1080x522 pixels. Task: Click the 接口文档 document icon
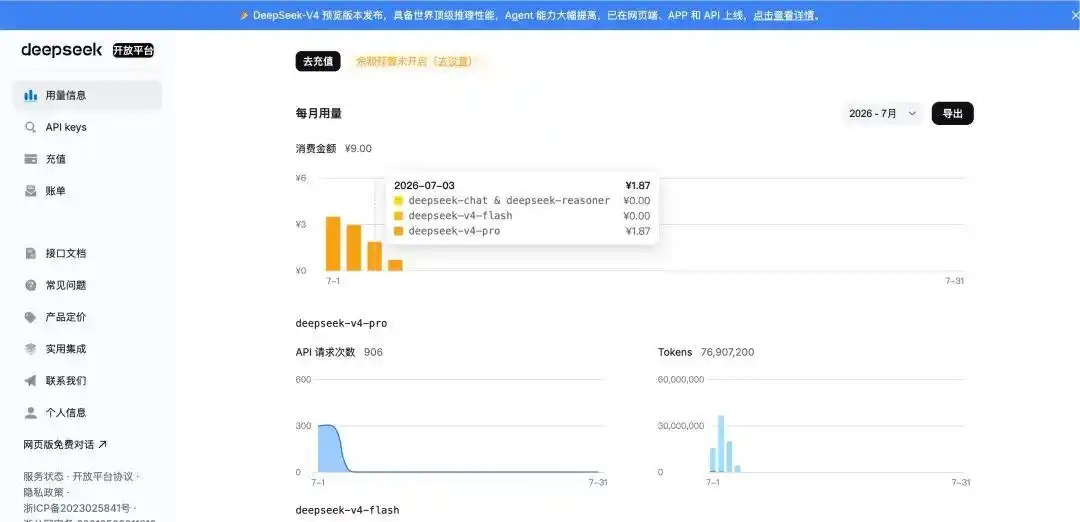[x=30, y=253]
